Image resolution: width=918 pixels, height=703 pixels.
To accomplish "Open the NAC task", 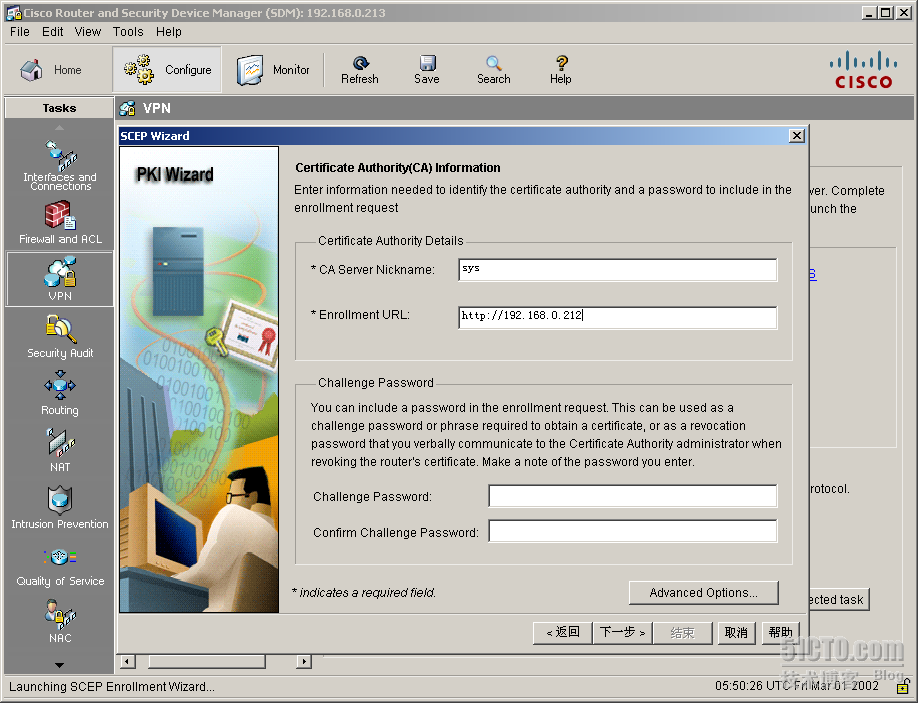I will click(60, 621).
